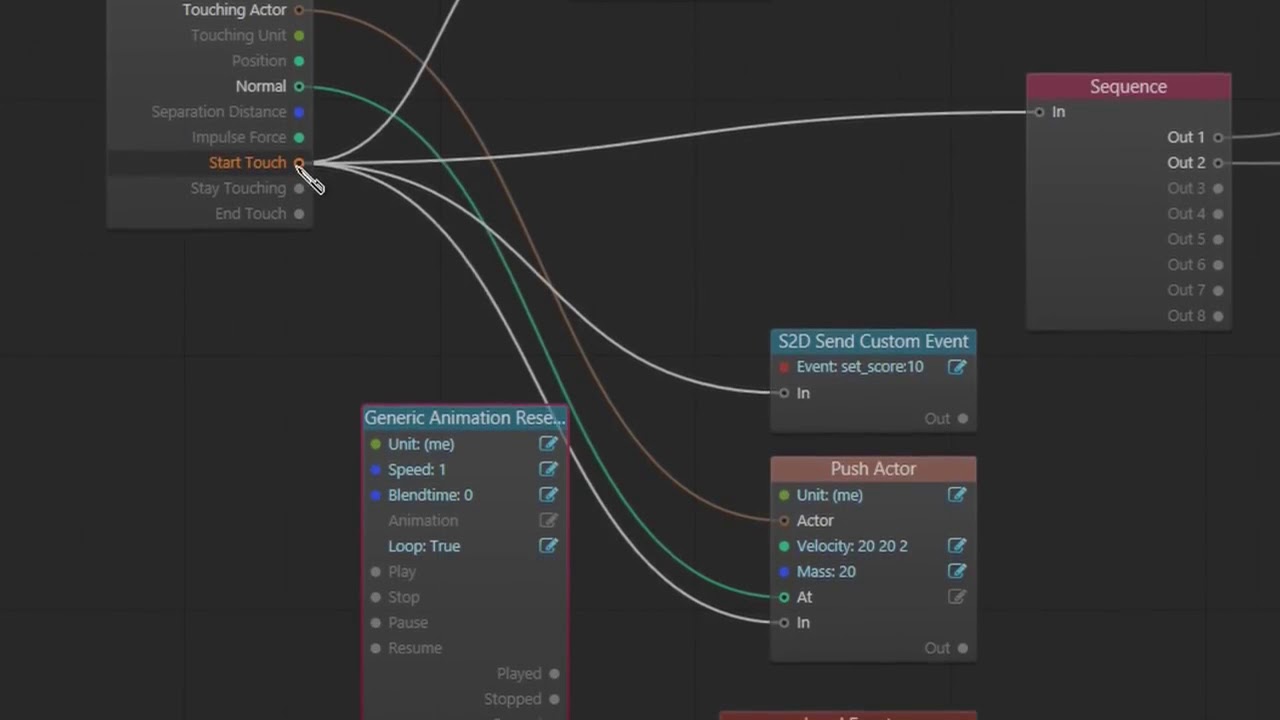Click edit icon next to Unit (me) in Push Actor

(x=957, y=495)
